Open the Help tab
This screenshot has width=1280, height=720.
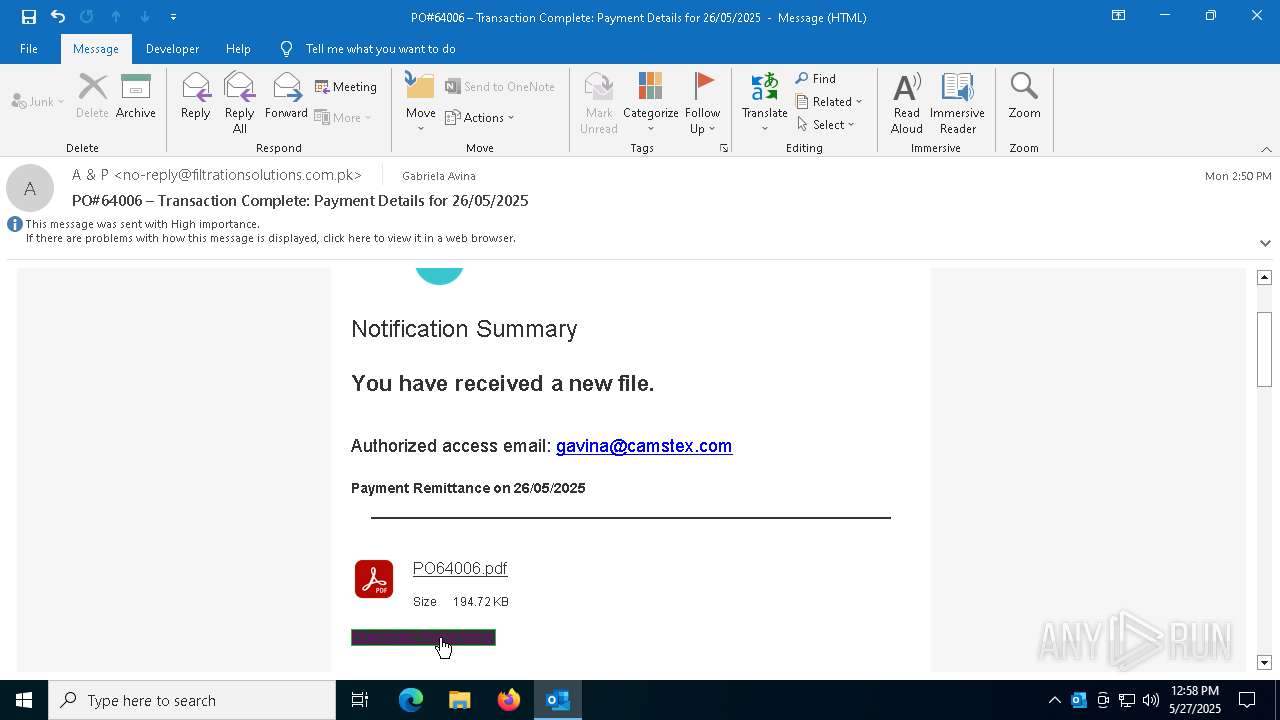(238, 49)
